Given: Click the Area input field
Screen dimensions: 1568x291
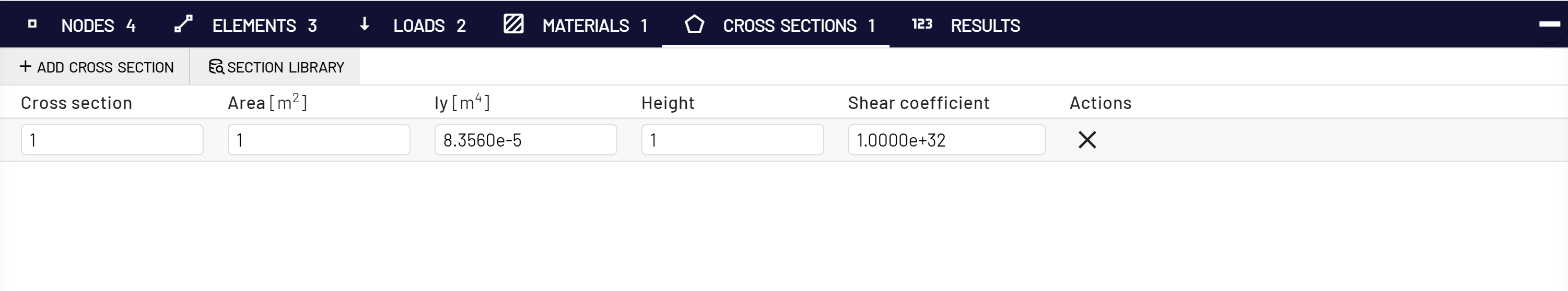Looking at the screenshot, I should tap(319, 140).
